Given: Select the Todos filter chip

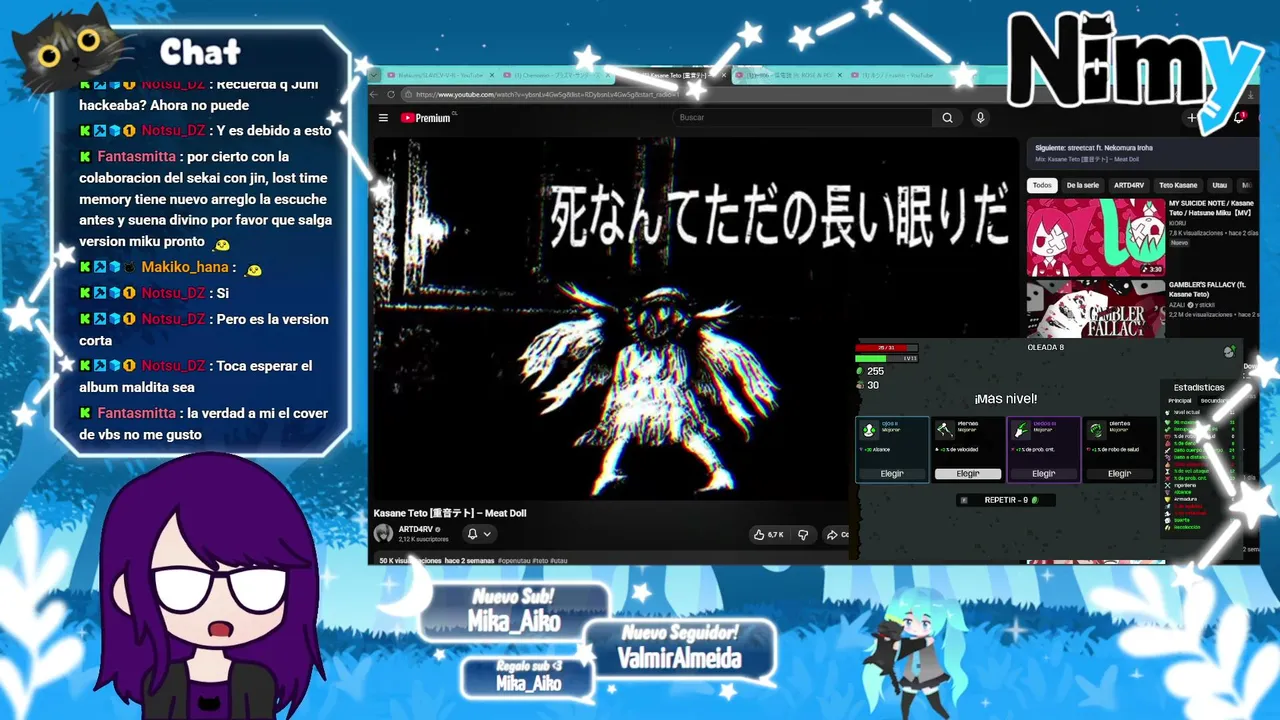Looking at the screenshot, I should click(x=1042, y=185).
